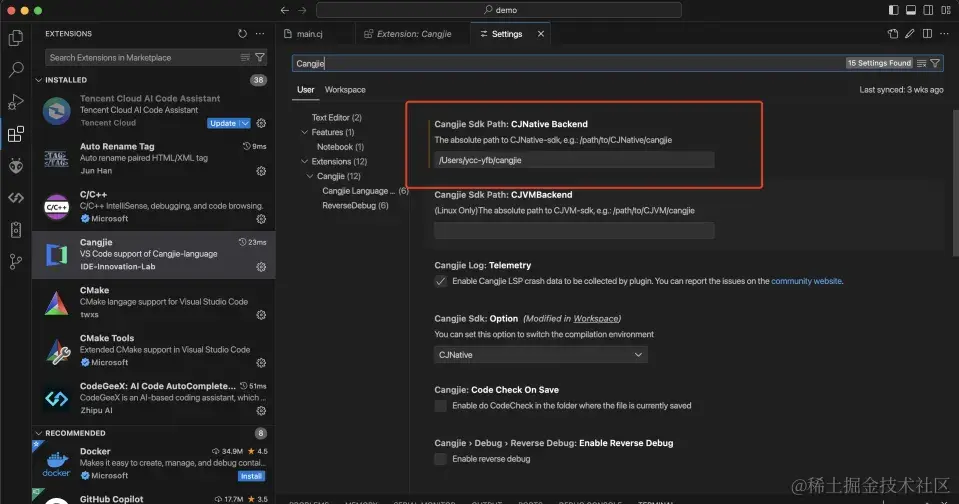The height and width of the screenshot is (504, 959).
Task: Refresh the extensions list
Action: 242,34
